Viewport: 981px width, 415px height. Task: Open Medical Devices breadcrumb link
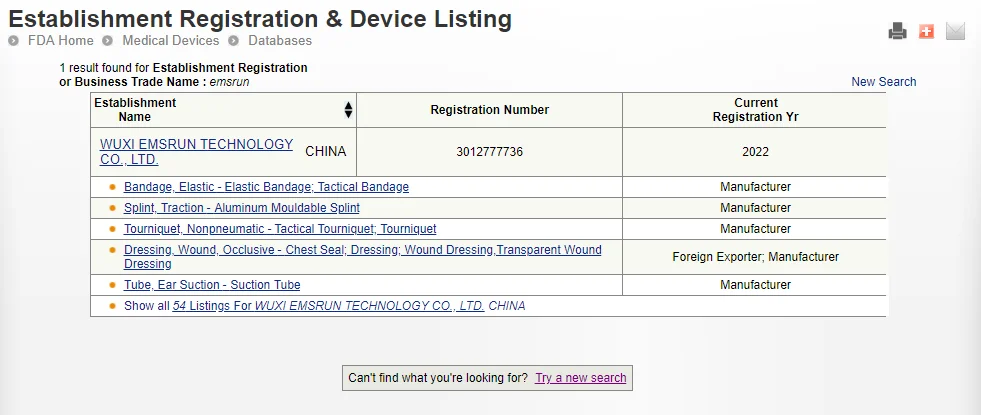(170, 41)
